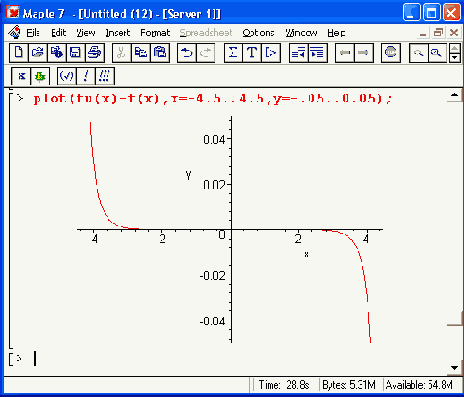Click the New worksheet icon
This screenshot has height=397, width=464.
19,53
